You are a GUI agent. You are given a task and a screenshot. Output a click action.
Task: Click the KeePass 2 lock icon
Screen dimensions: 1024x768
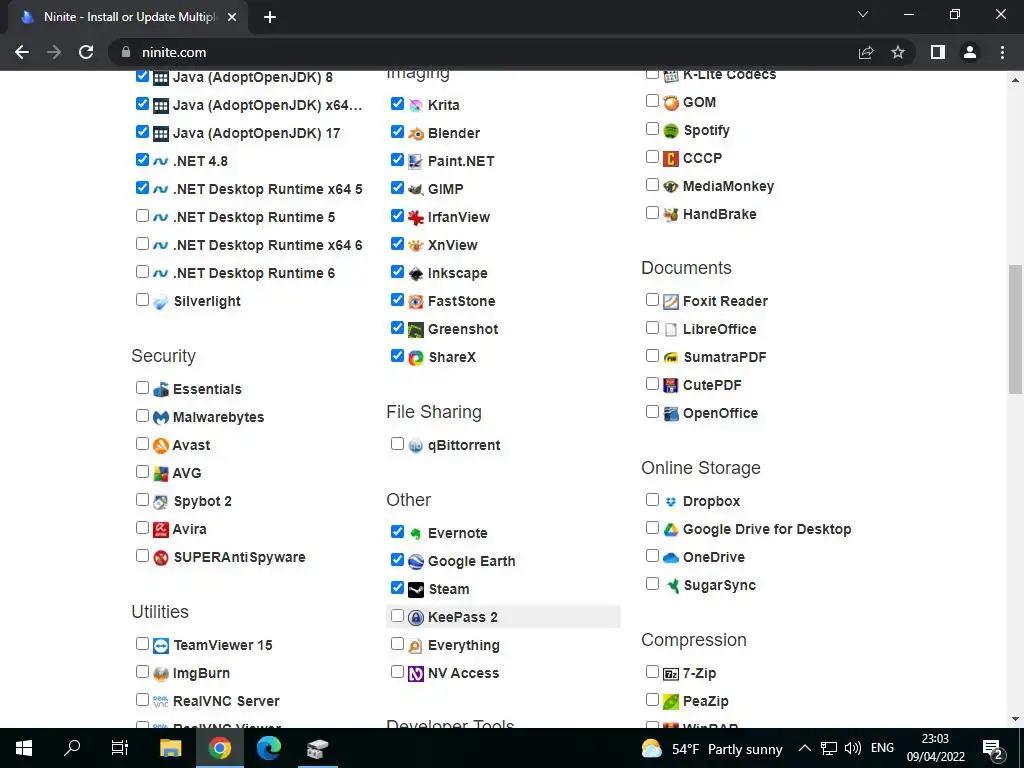point(415,618)
